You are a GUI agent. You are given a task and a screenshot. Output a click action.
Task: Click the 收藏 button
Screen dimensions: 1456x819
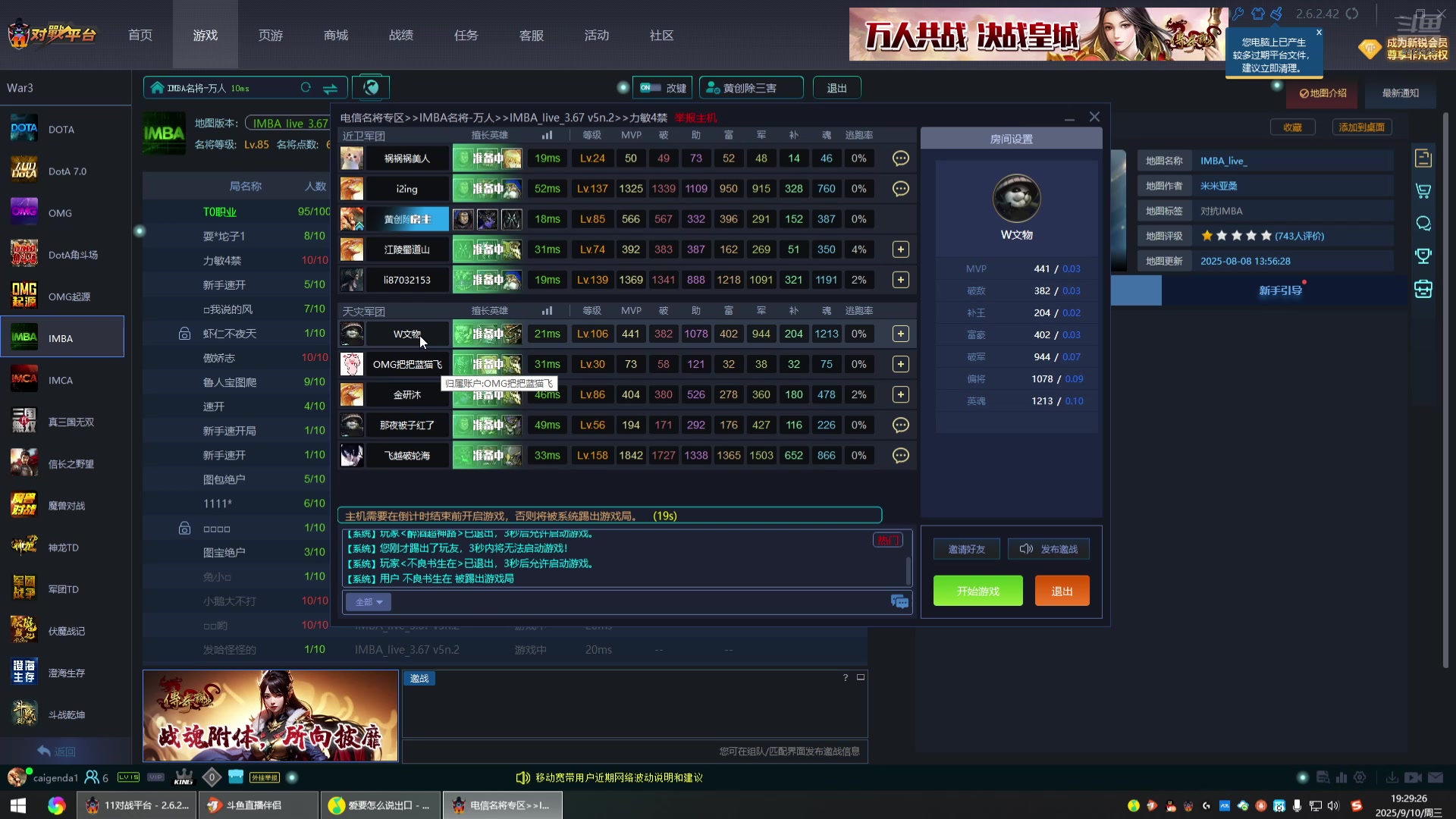pos(1292,127)
